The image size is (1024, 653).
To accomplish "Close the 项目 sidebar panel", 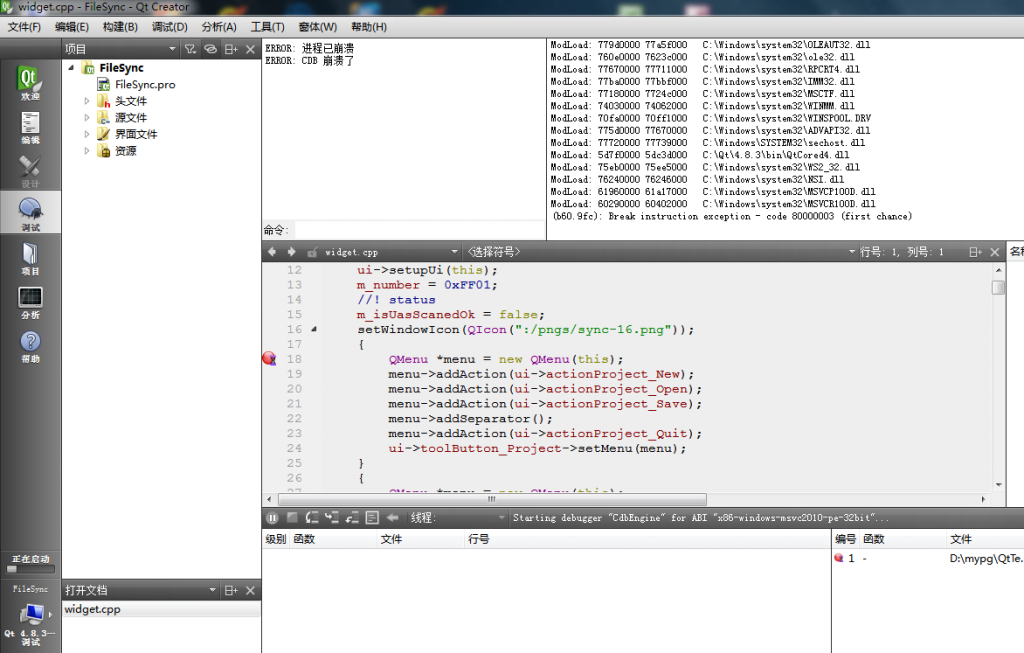I will click(x=250, y=49).
